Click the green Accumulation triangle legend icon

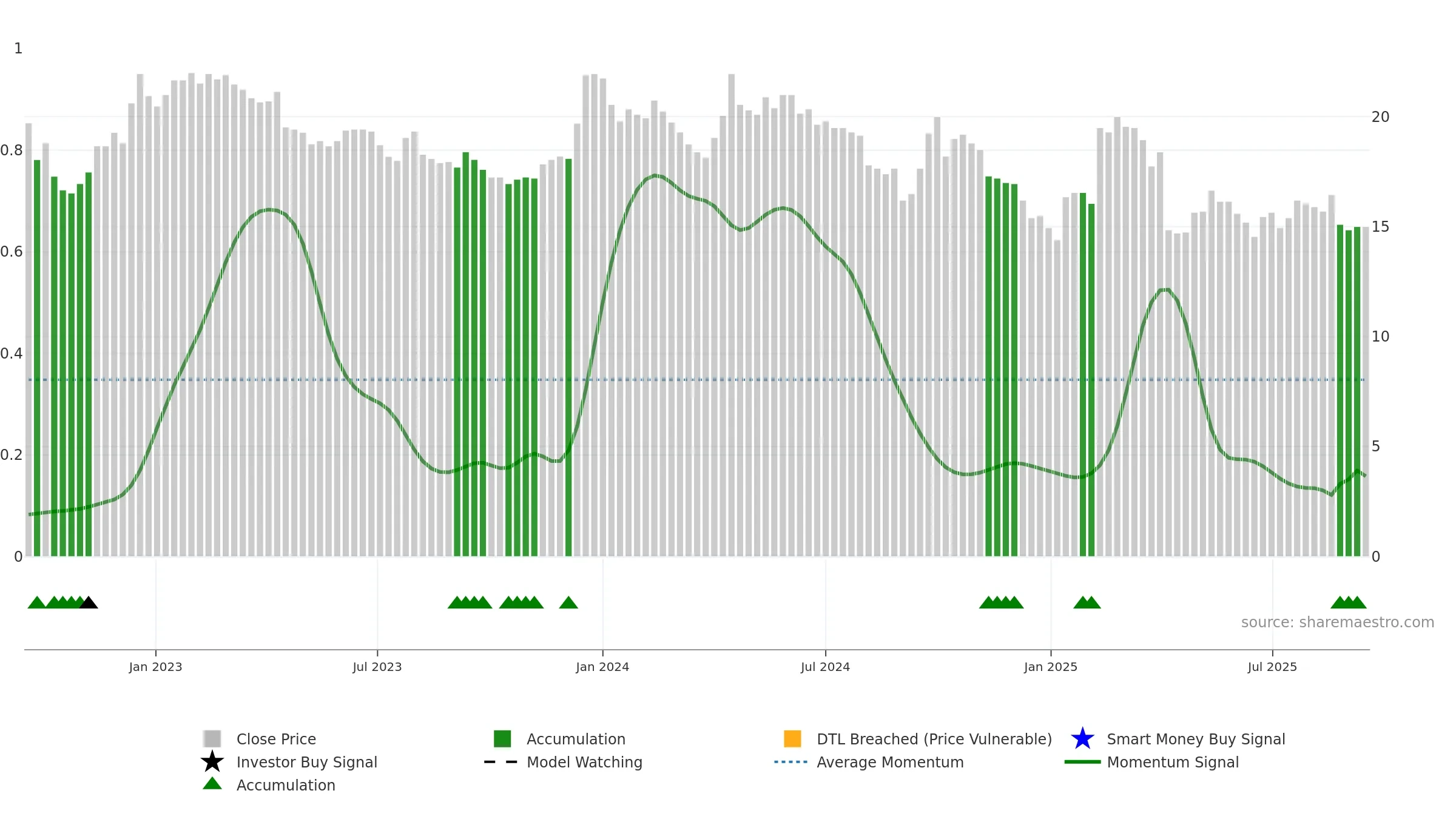coord(212,784)
